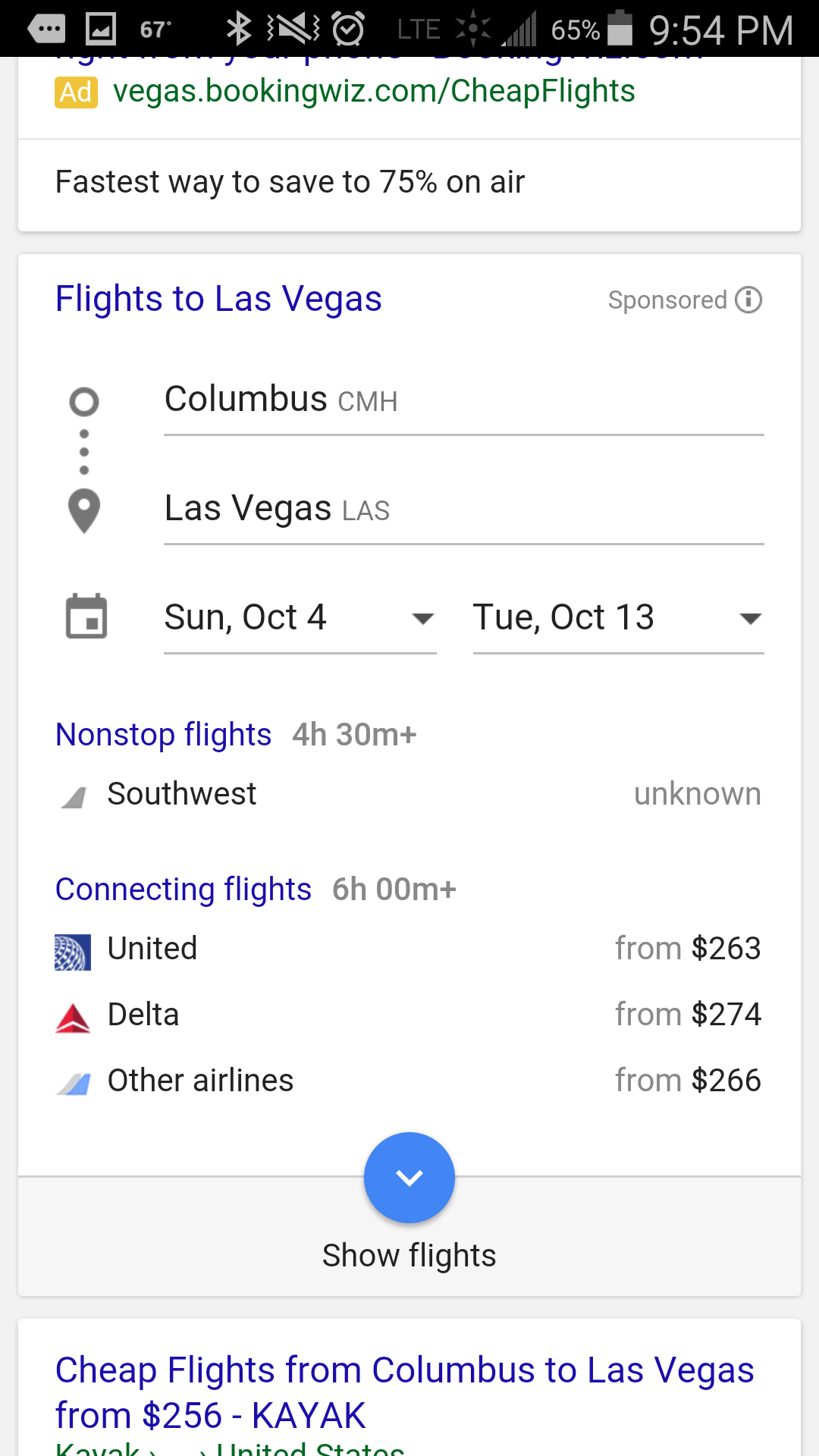This screenshot has height=1456, width=819.
Task: Open departure date dropdown Sun, Oct 4
Action: pyautogui.click(x=300, y=617)
